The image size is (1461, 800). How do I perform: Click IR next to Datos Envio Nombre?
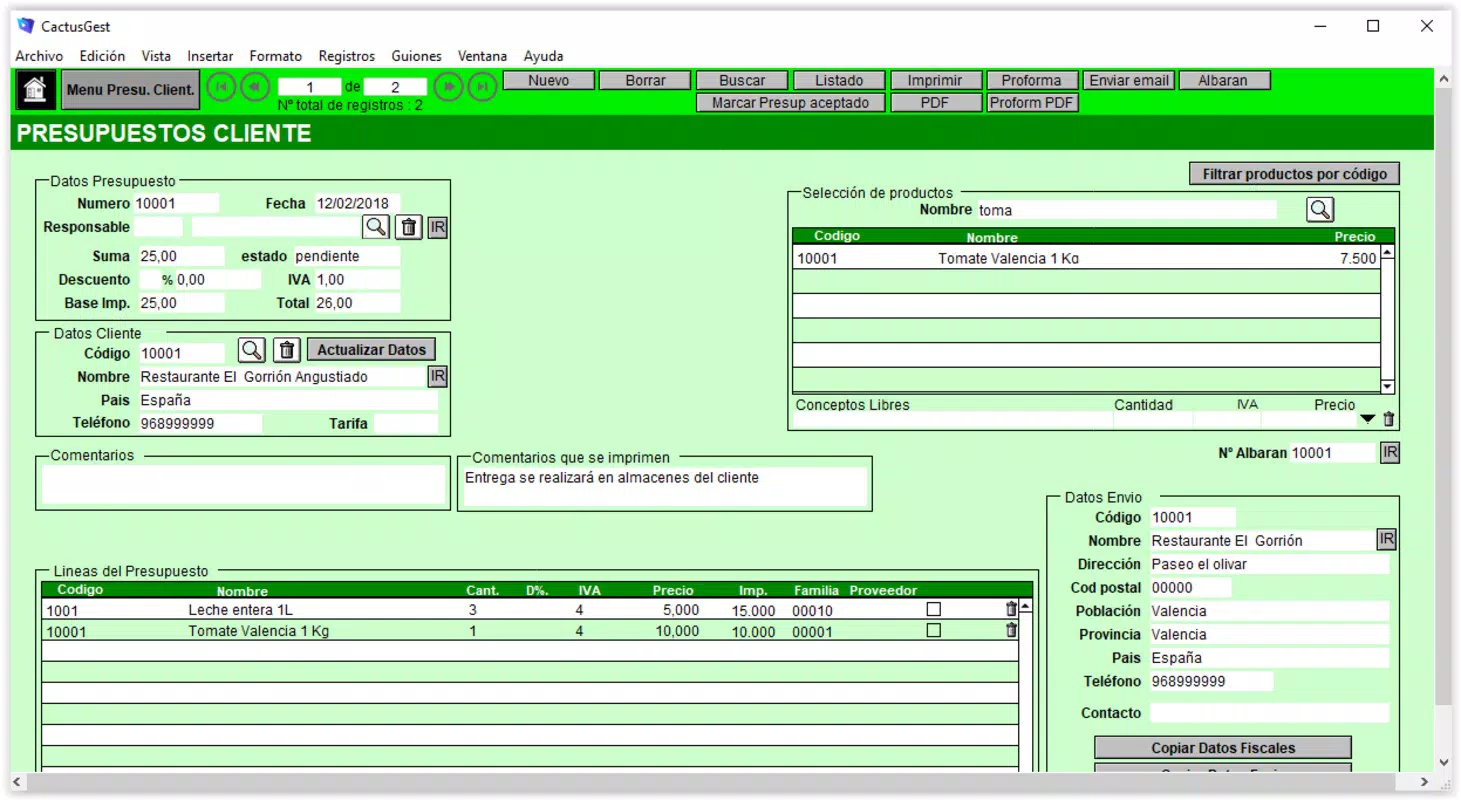point(1386,539)
